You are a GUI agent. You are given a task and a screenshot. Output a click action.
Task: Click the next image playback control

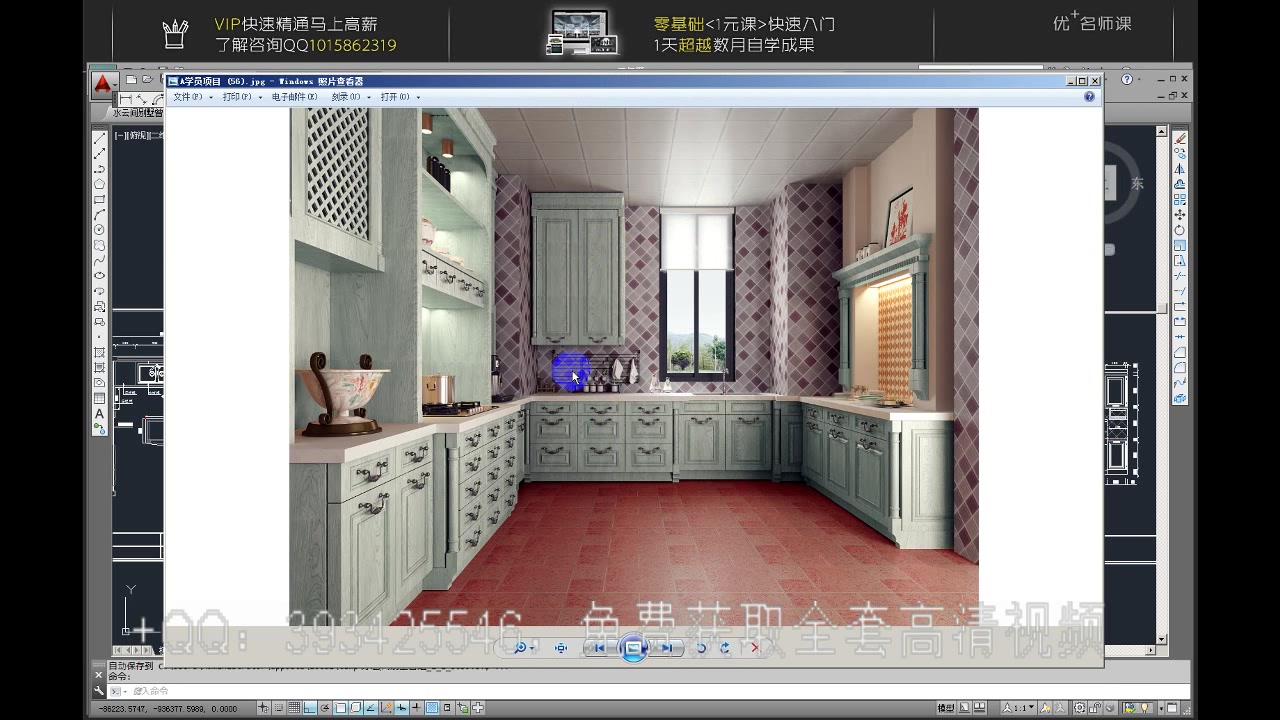click(x=668, y=647)
